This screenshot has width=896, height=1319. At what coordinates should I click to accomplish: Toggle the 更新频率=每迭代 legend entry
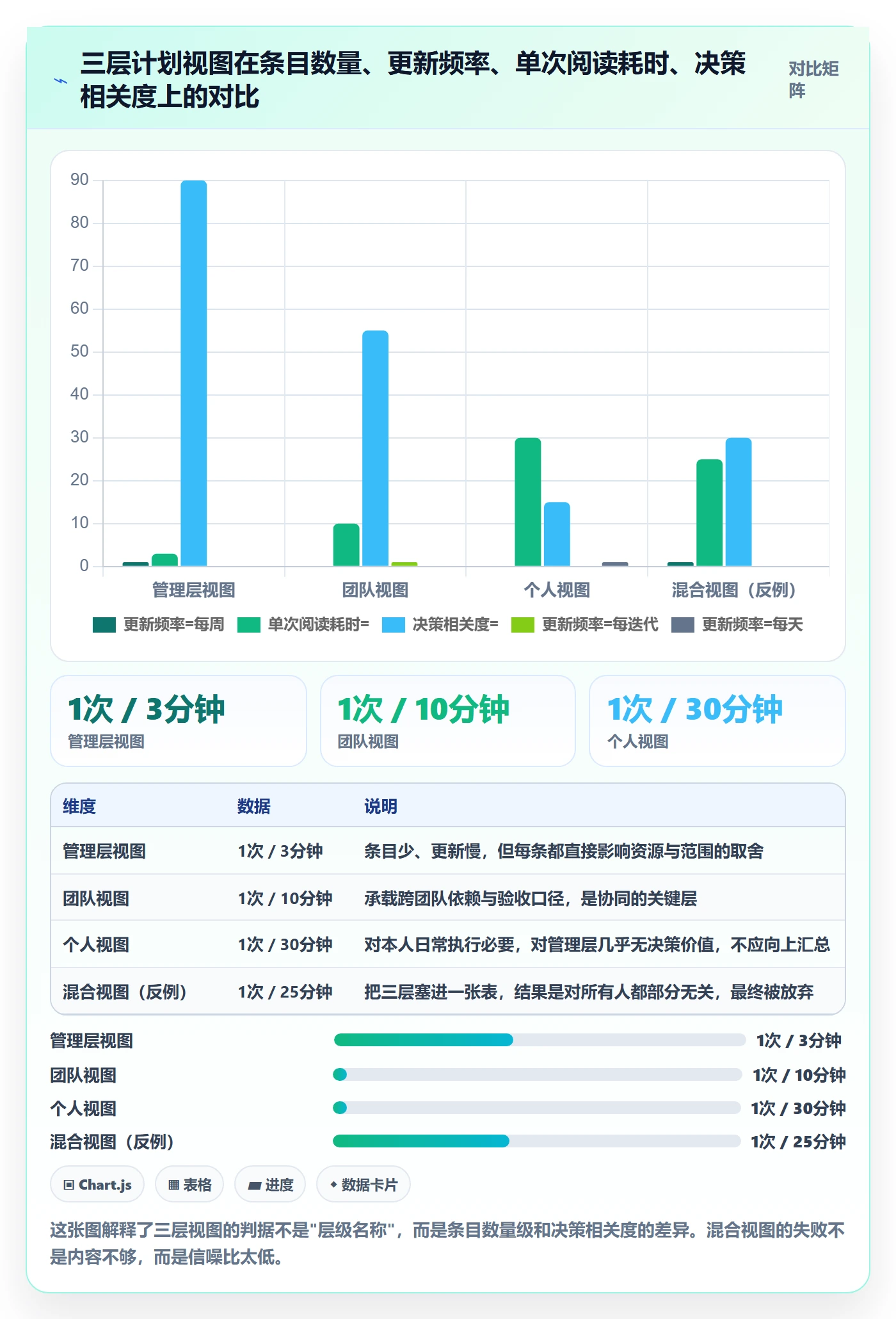pos(585,624)
